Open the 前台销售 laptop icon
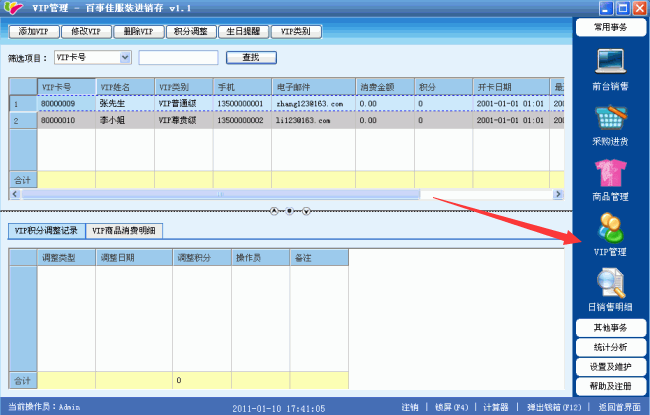This screenshot has height=415, width=650. (x=610, y=61)
